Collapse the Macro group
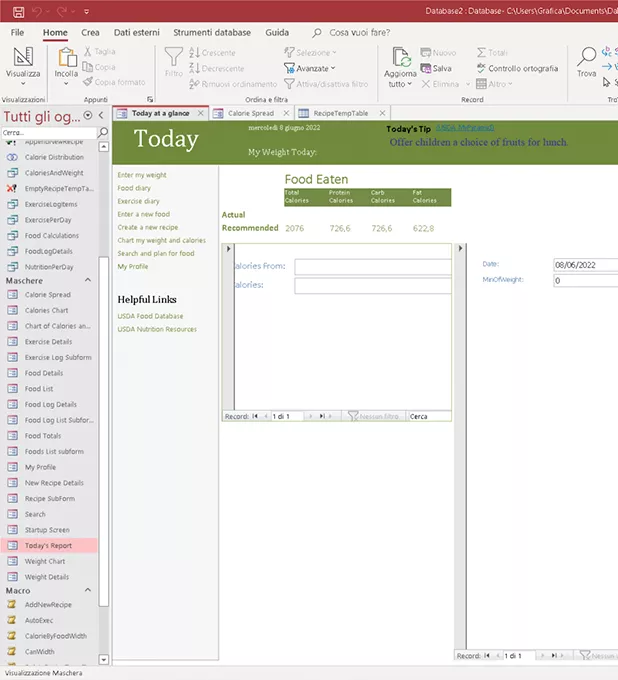 pos(88,590)
